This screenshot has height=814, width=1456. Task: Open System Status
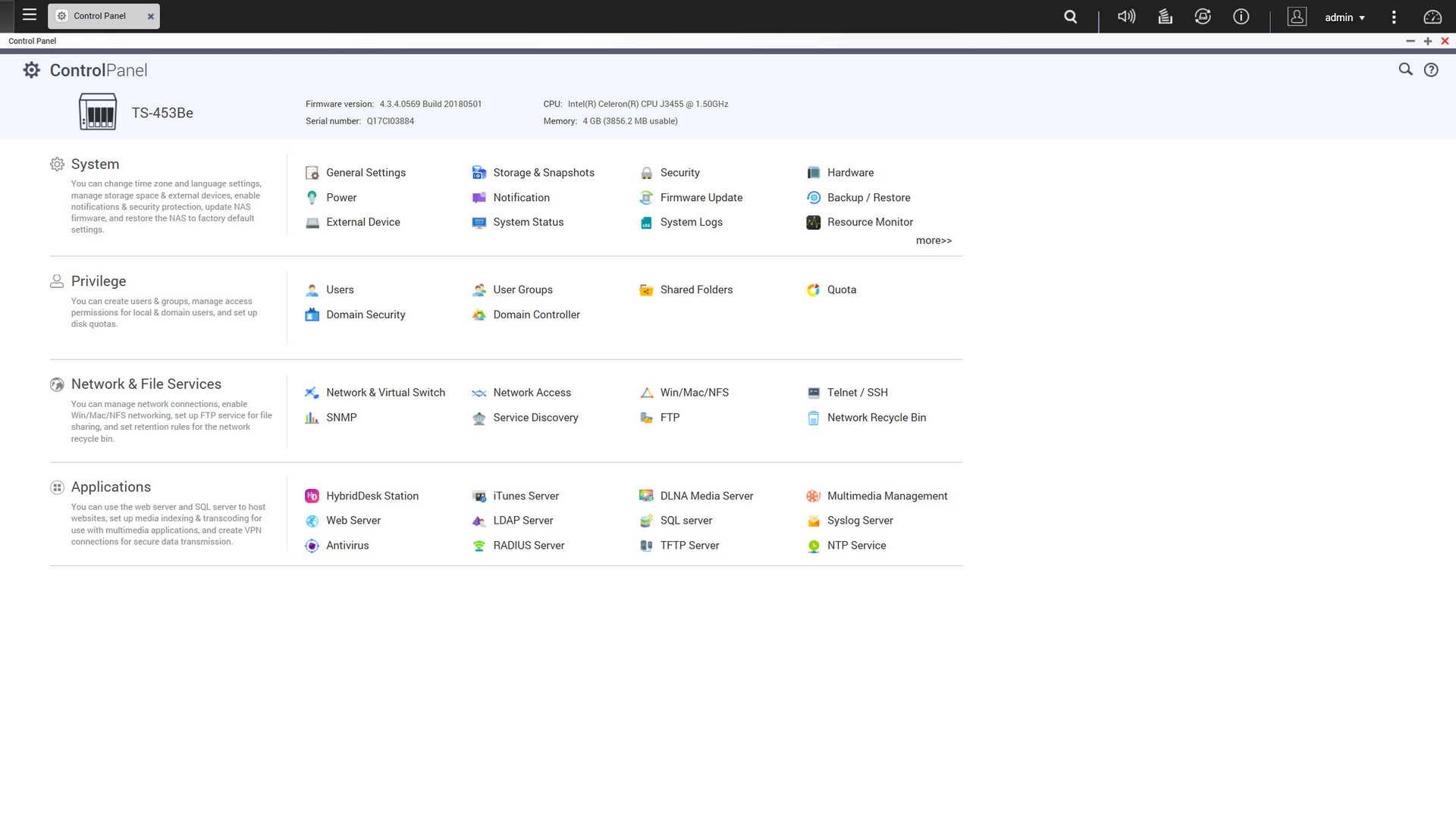tap(517, 222)
